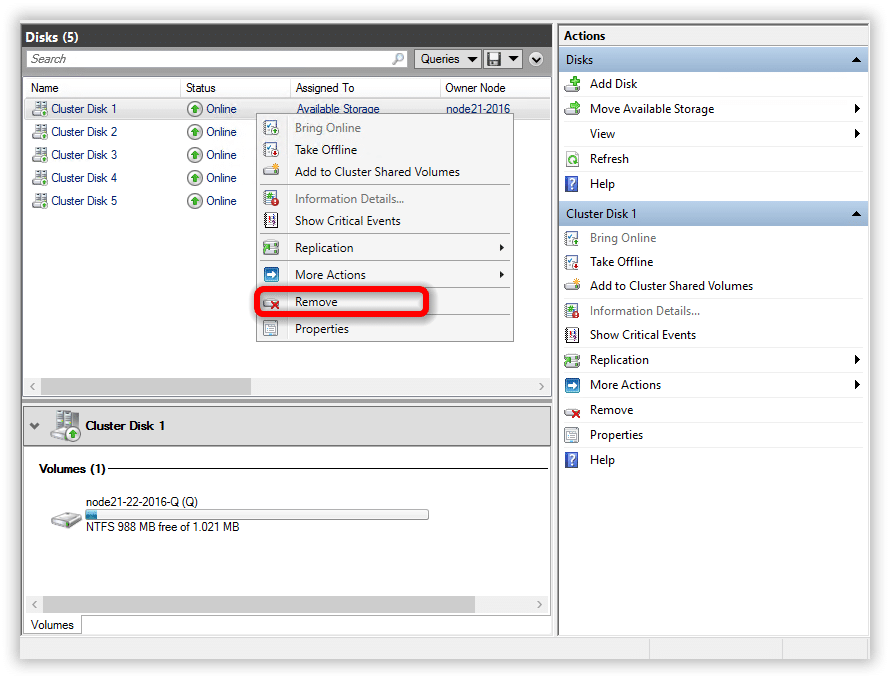Click Take Offline in the Actions pane

(x=621, y=262)
